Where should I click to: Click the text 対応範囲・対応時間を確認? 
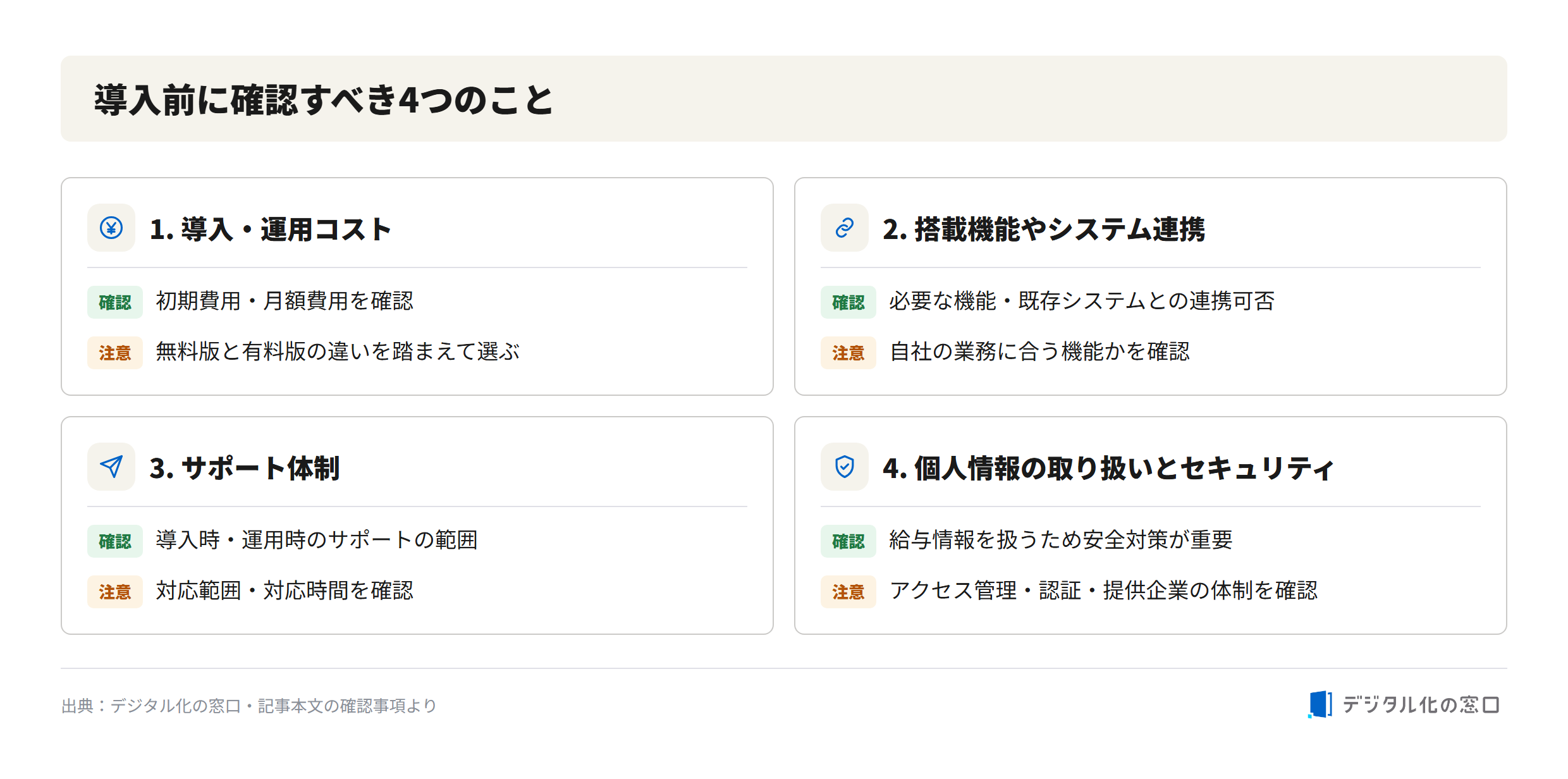pos(285,591)
